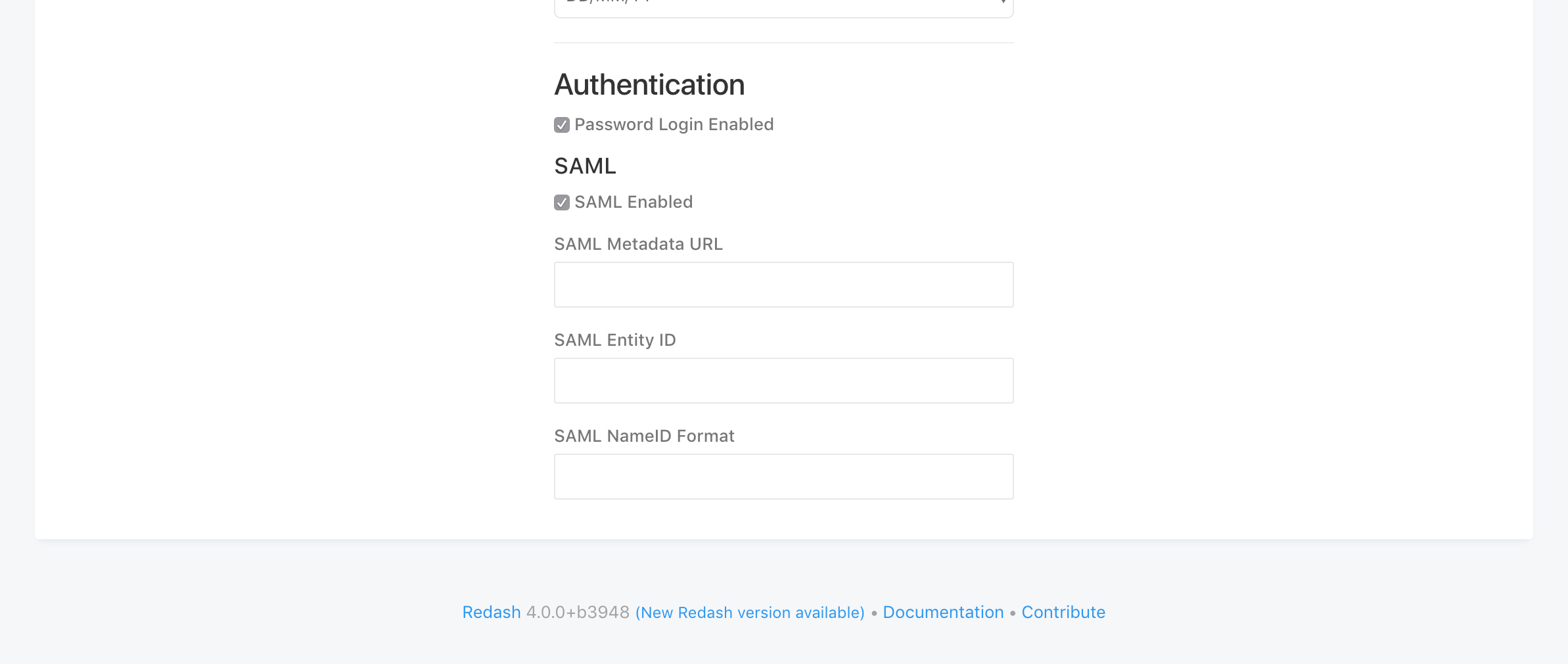Open the 'New Redash version available' link
Image resolution: width=1568 pixels, height=664 pixels.
750,613
